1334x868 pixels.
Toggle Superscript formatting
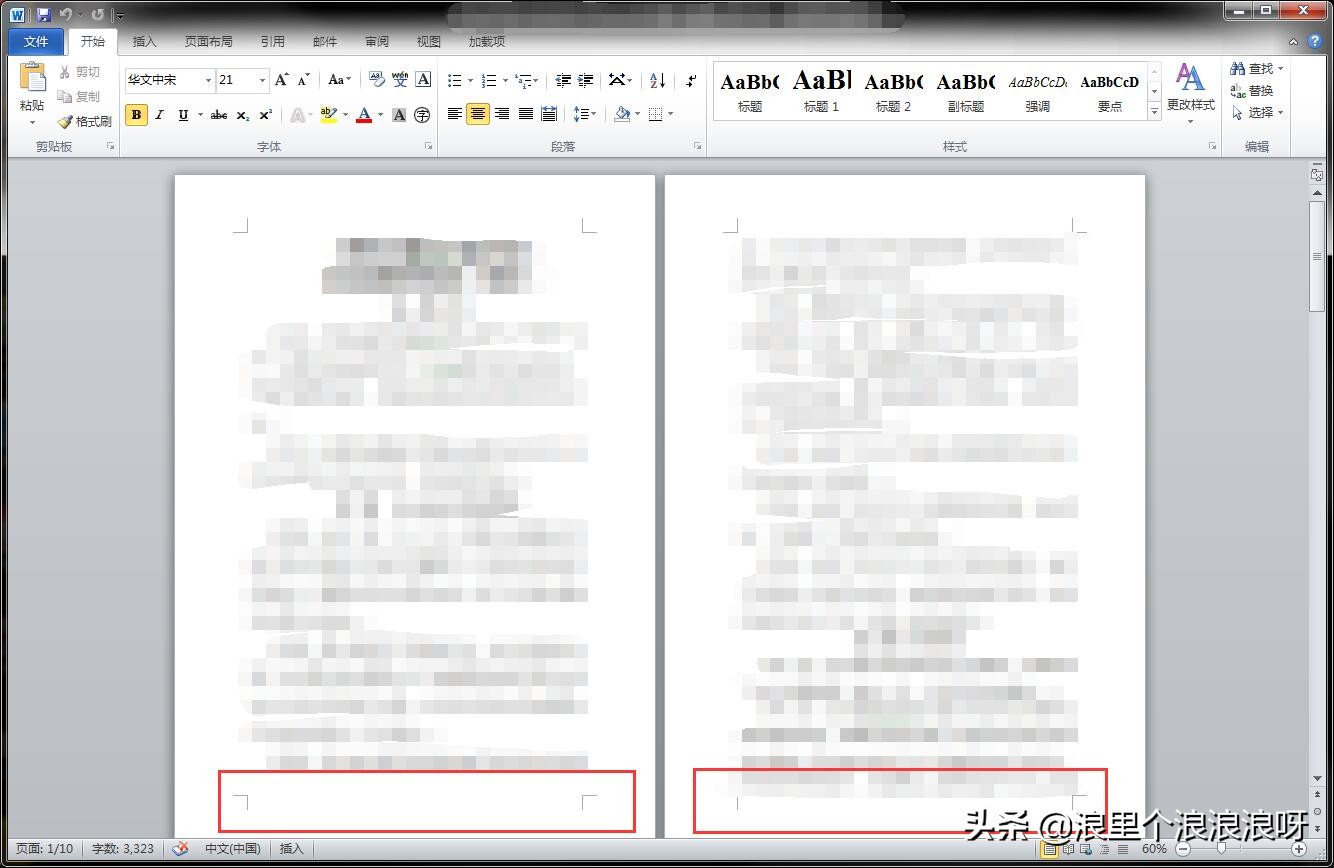265,115
